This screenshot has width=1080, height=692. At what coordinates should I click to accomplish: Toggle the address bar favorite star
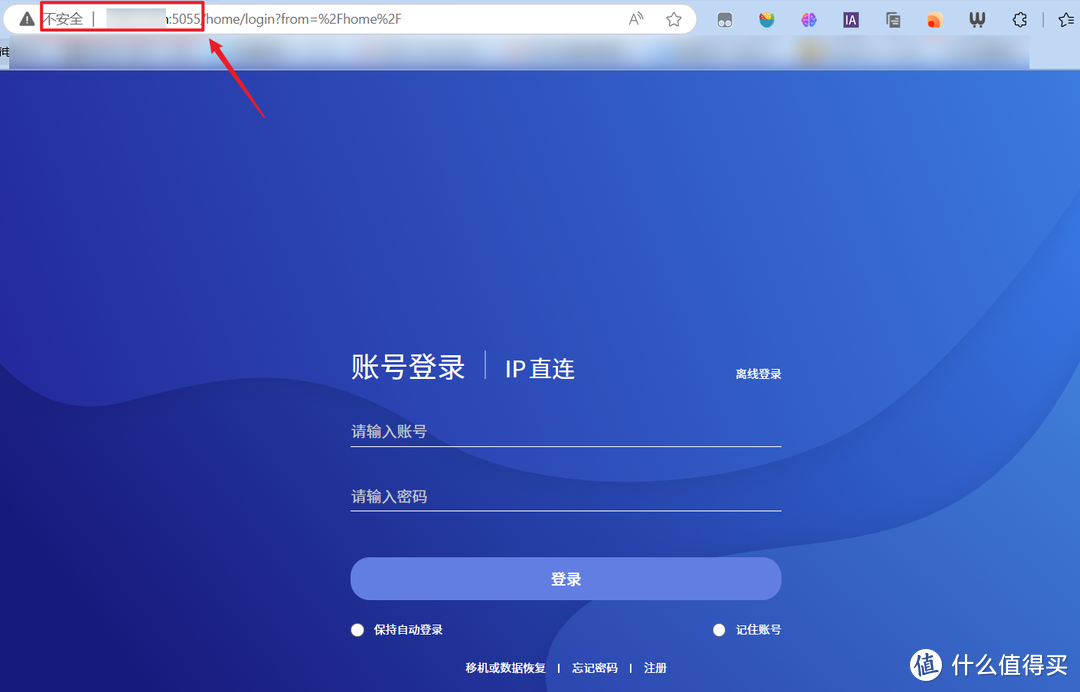pos(674,18)
